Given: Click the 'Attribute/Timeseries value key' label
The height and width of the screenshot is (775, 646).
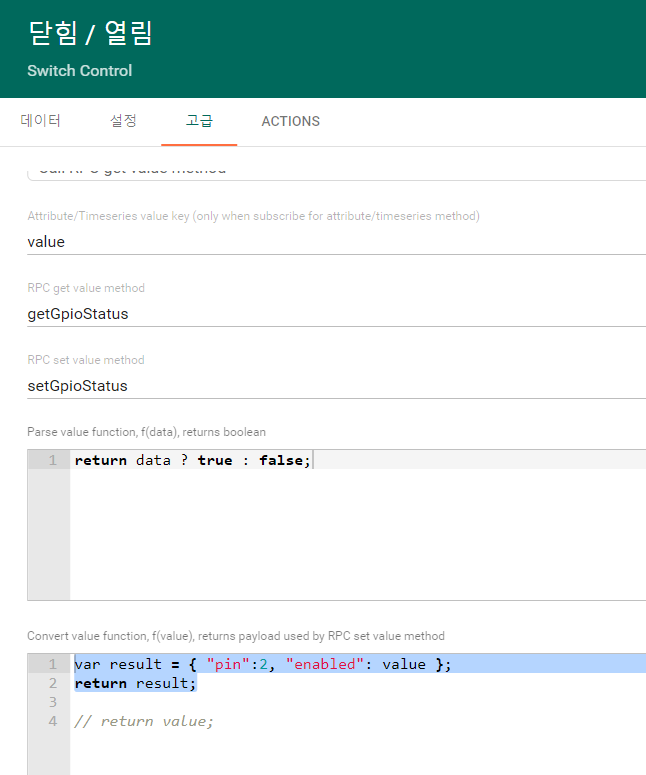Looking at the screenshot, I should (x=254, y=216).
